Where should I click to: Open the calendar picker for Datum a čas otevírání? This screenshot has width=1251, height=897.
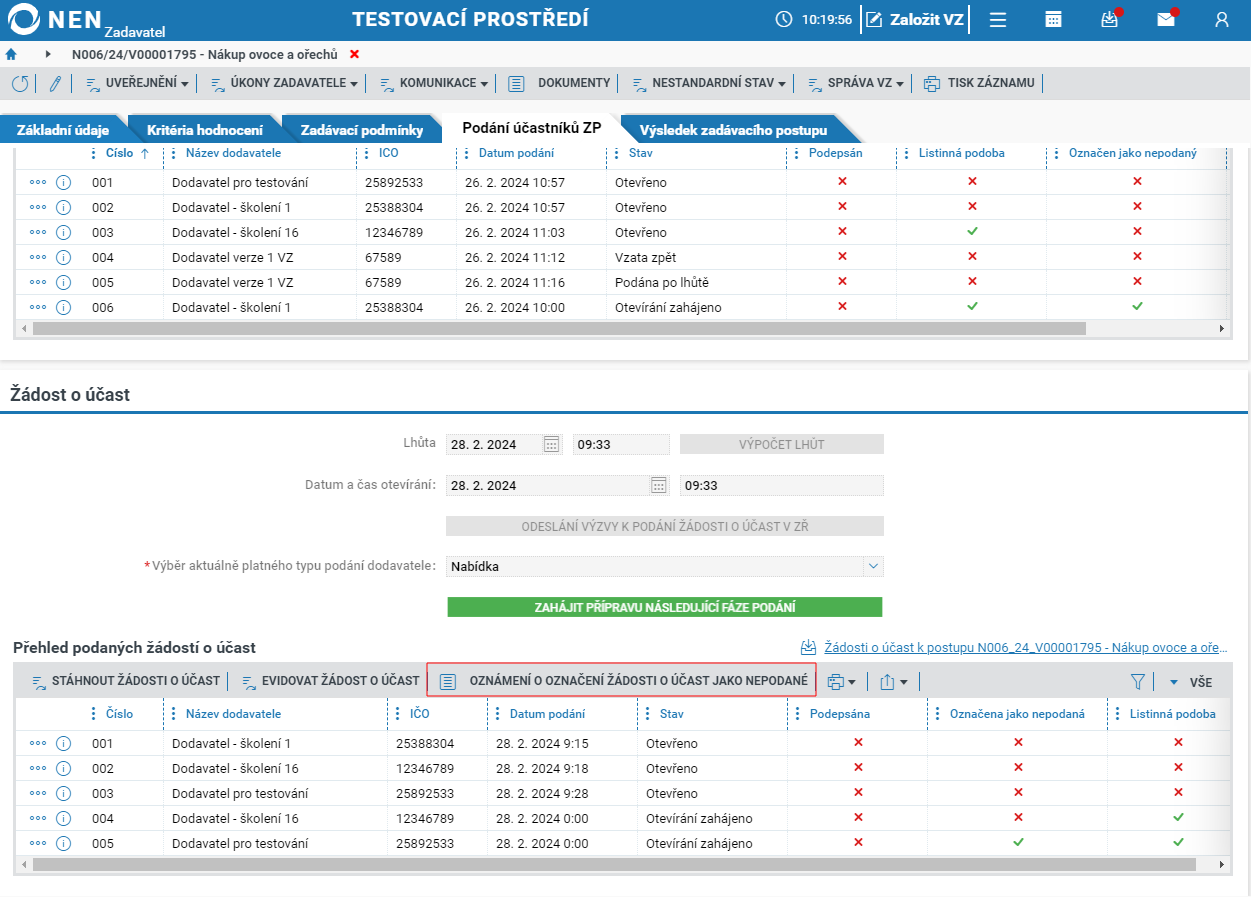(658, 485)
